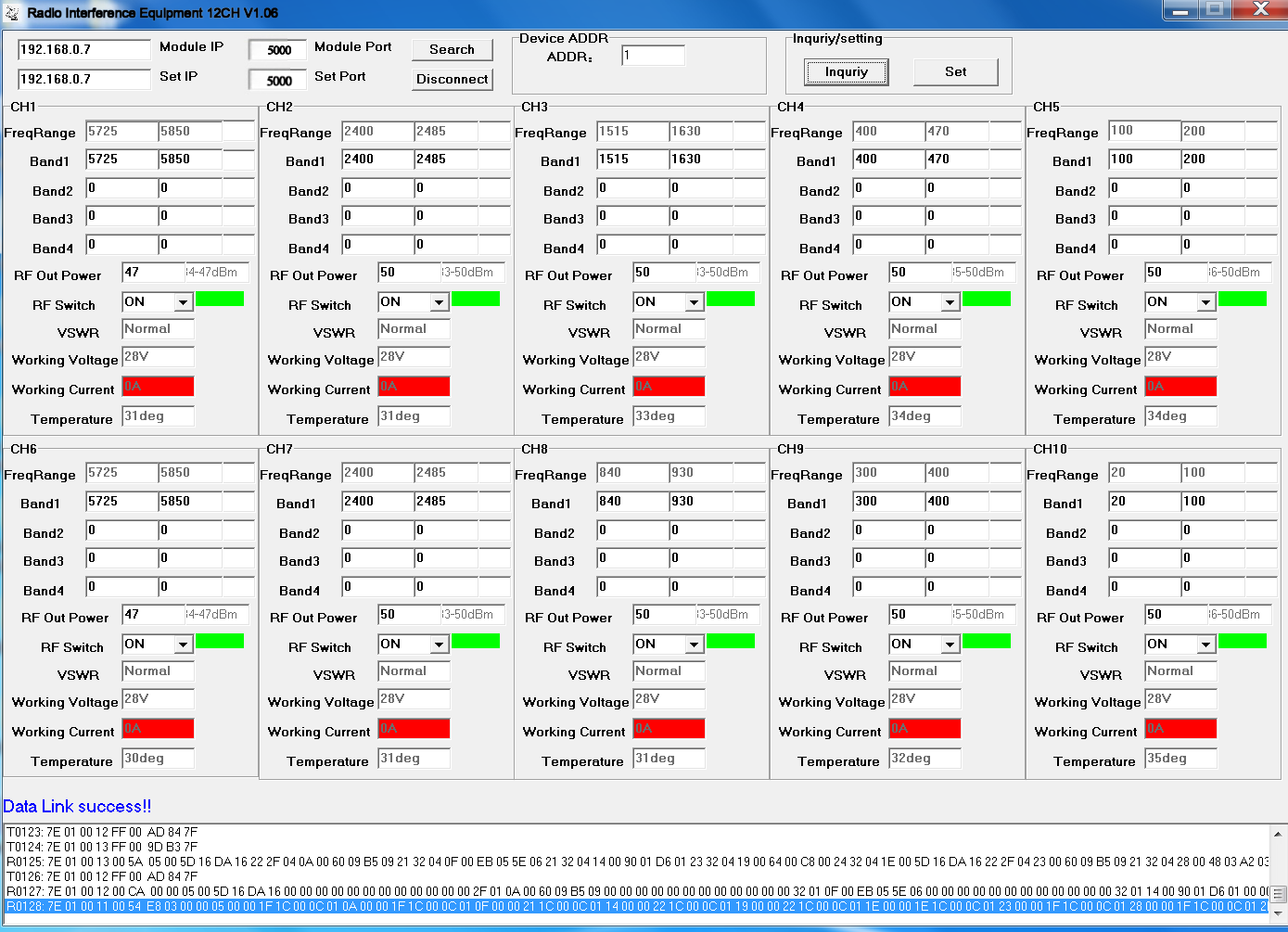Click the CH6 RF Out Power field

[x=154, y=615]
